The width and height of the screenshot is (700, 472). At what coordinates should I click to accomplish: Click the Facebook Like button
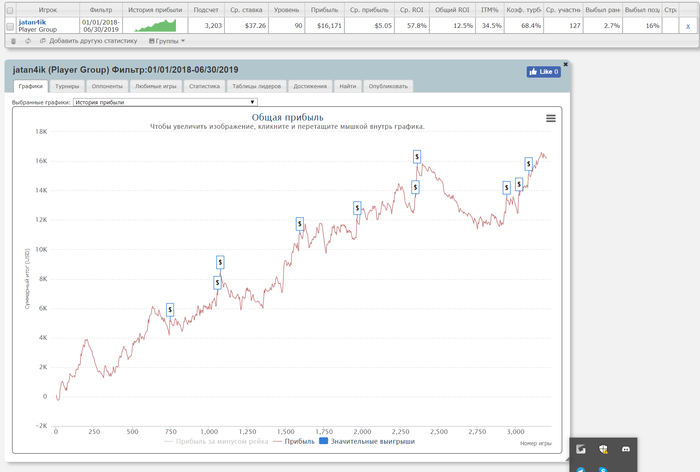(543, 71)
